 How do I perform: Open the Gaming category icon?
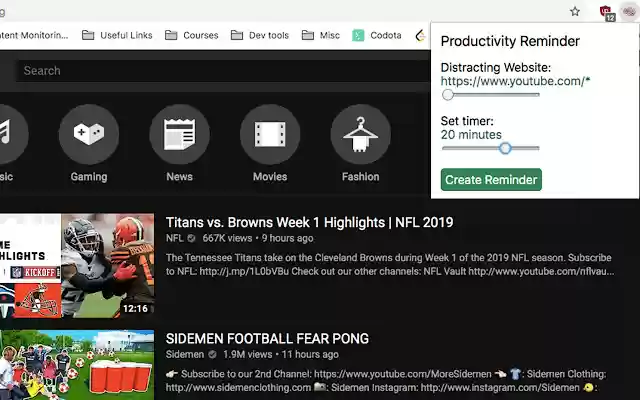[x=89, y=134]
